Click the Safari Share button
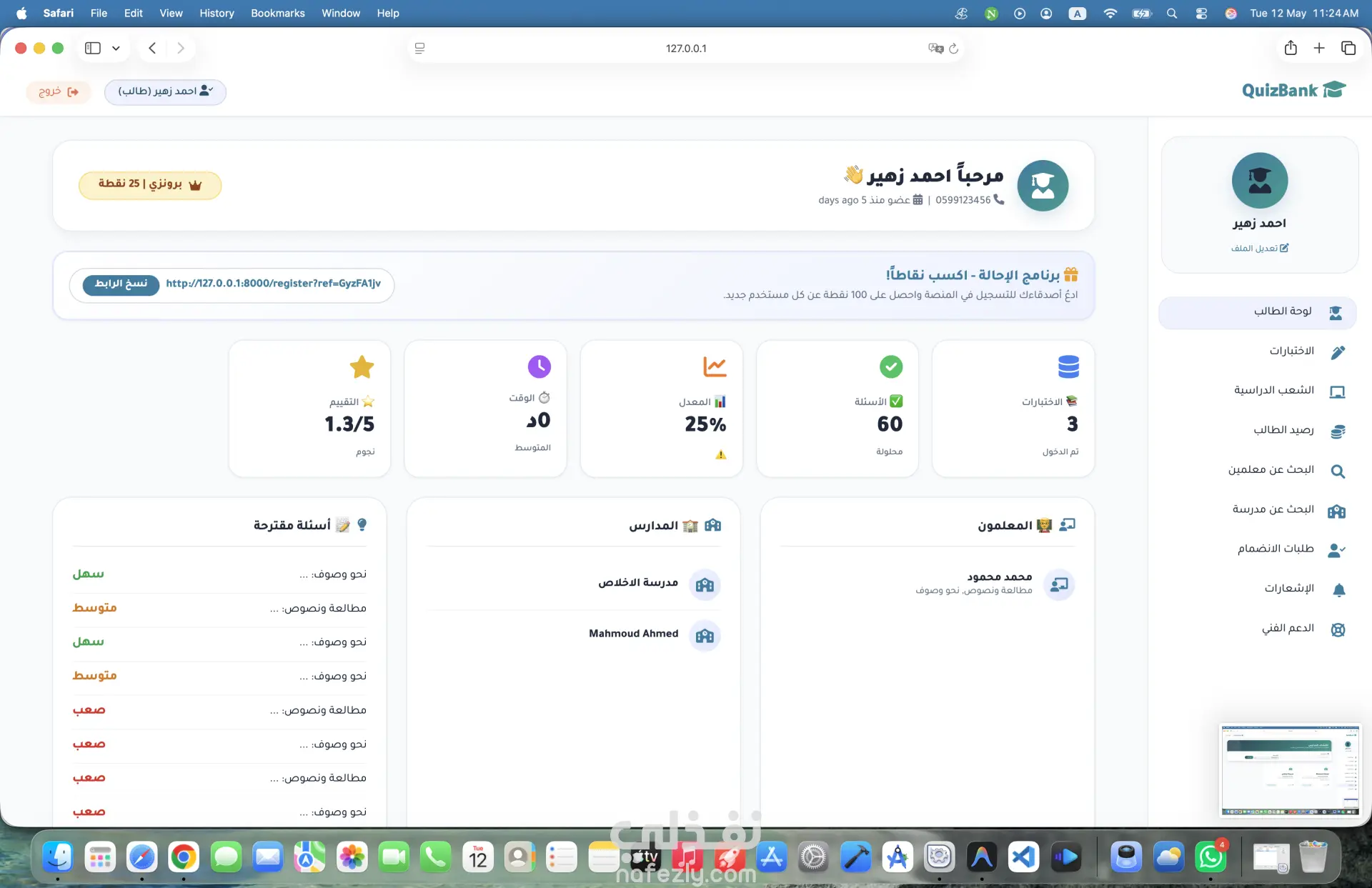Viewport: 1372px width, 888px height. (x=1291, y=48)
